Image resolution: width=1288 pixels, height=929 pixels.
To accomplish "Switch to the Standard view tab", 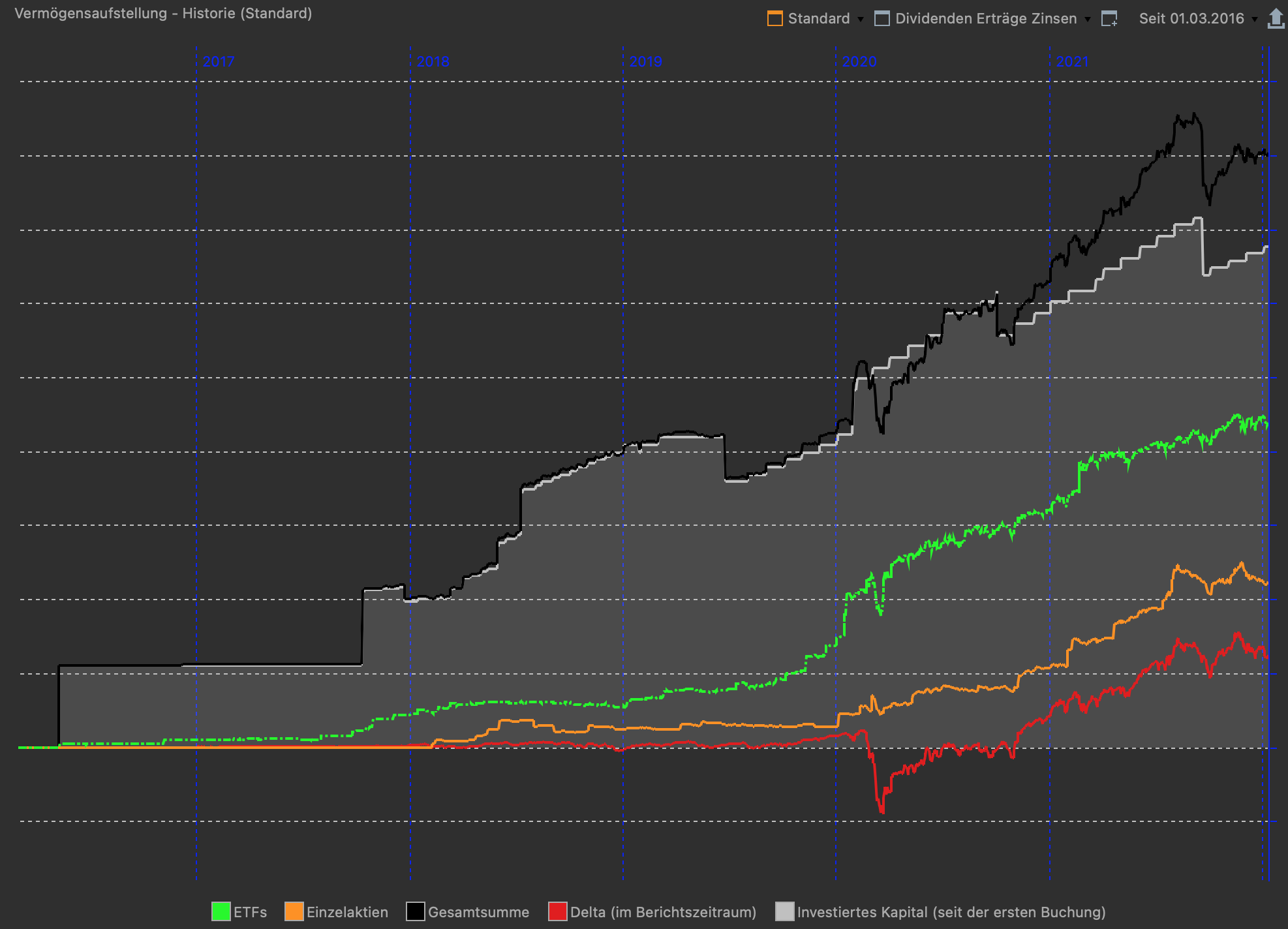I will tap(818, 18).
